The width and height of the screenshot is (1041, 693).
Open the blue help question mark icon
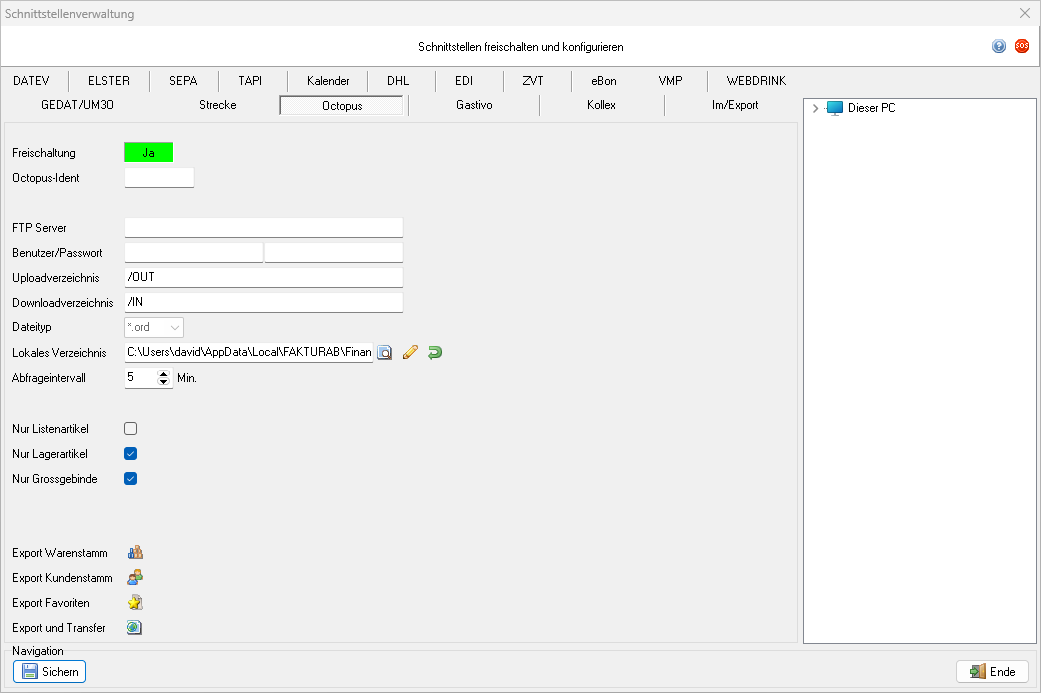click(999, 46)
